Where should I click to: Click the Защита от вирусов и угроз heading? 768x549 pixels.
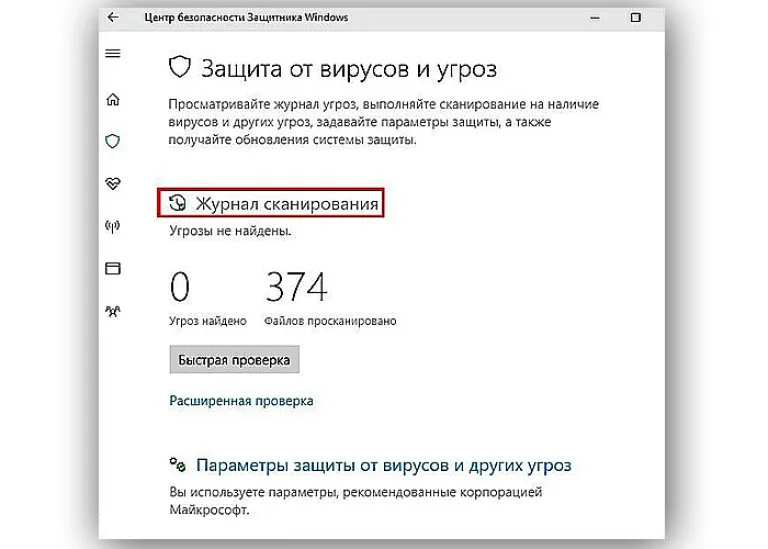click(349, 69)
